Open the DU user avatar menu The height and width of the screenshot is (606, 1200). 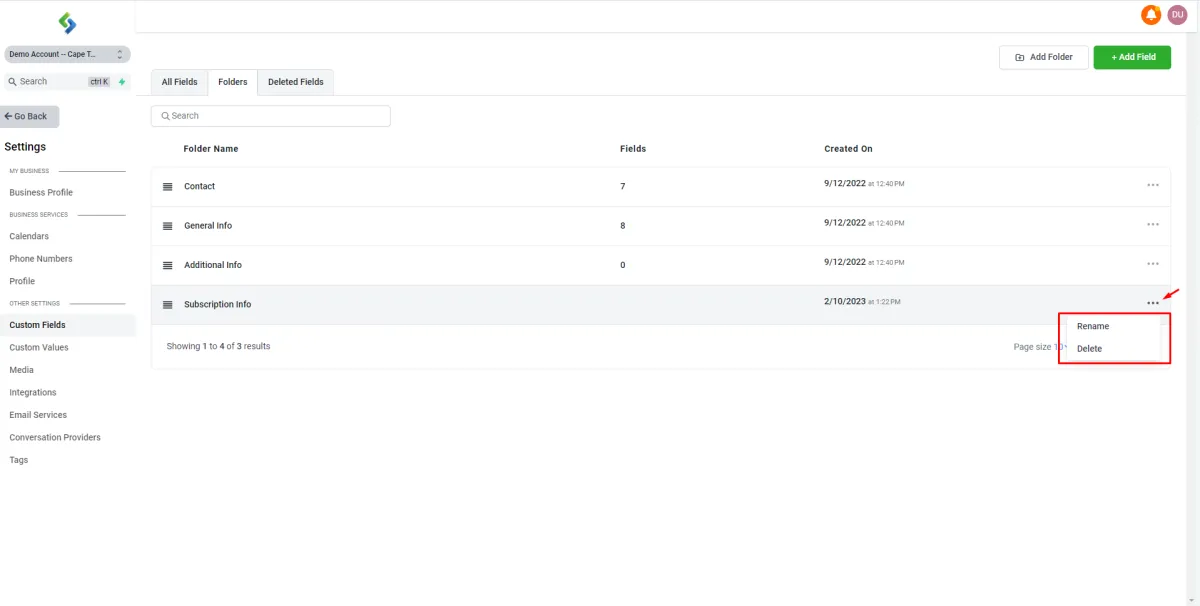point(1177,15)
